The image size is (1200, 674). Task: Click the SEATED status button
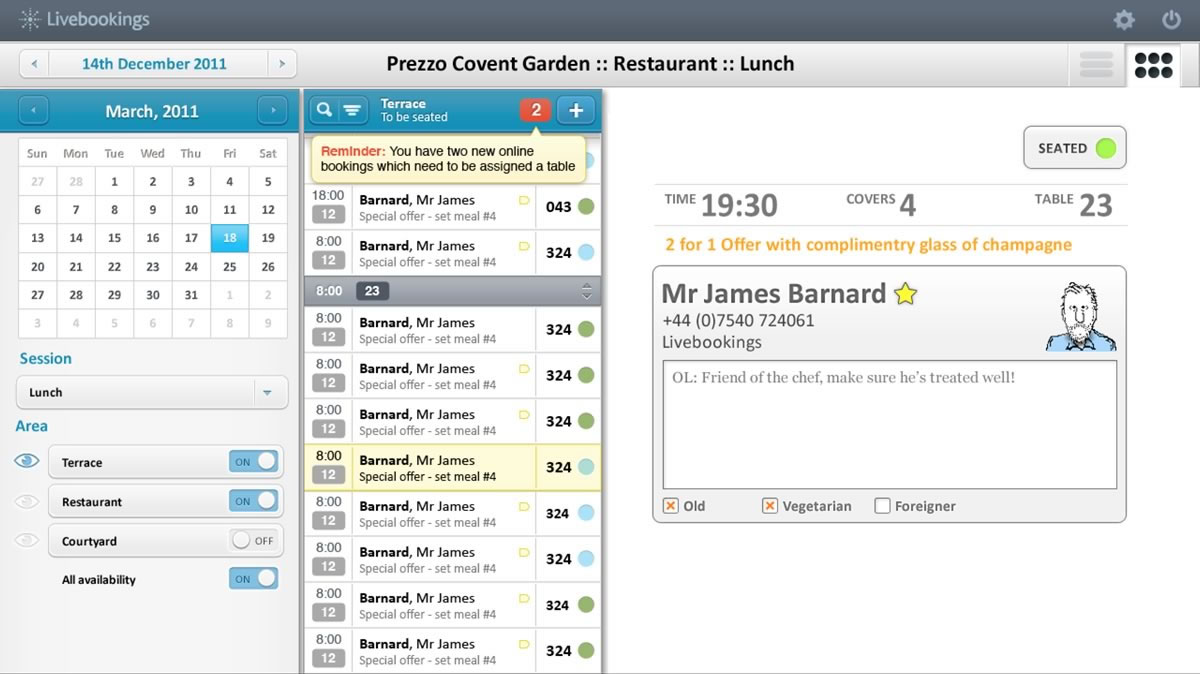[x=1074, y=147]
